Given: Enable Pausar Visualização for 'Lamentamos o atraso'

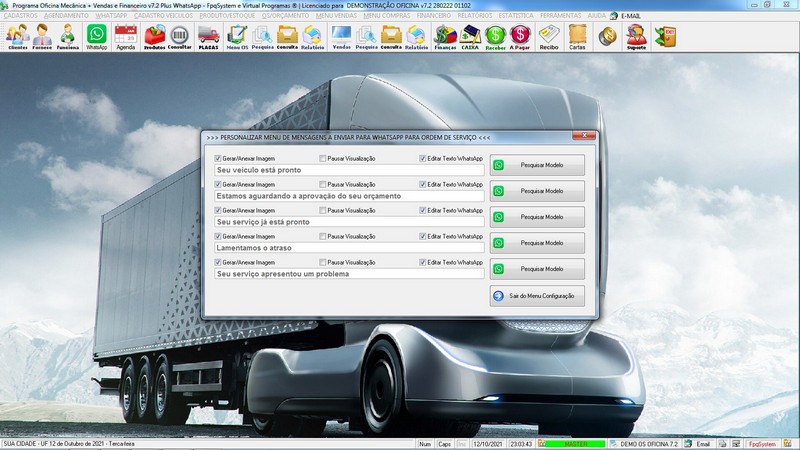Looking at the screenshot, I should pyautogui.click(x=322, y=236).
